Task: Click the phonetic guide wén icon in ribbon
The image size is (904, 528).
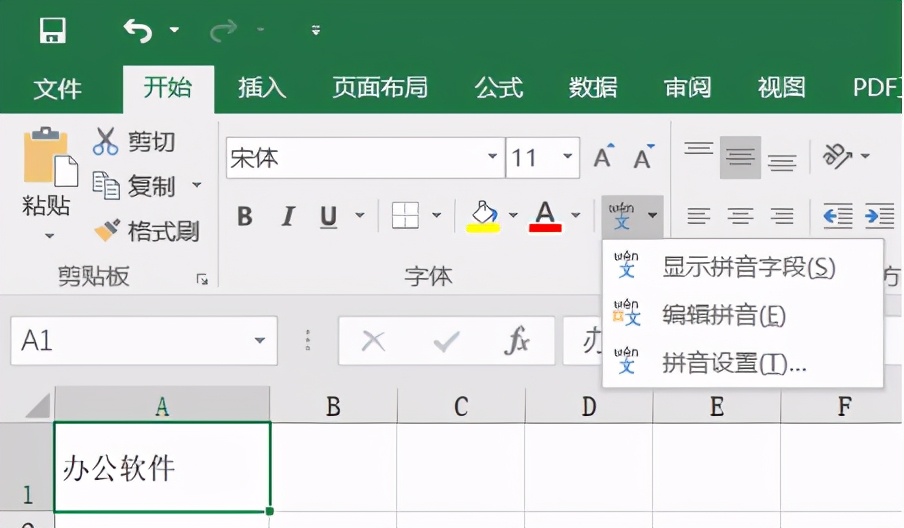Action: coord(622,216)
